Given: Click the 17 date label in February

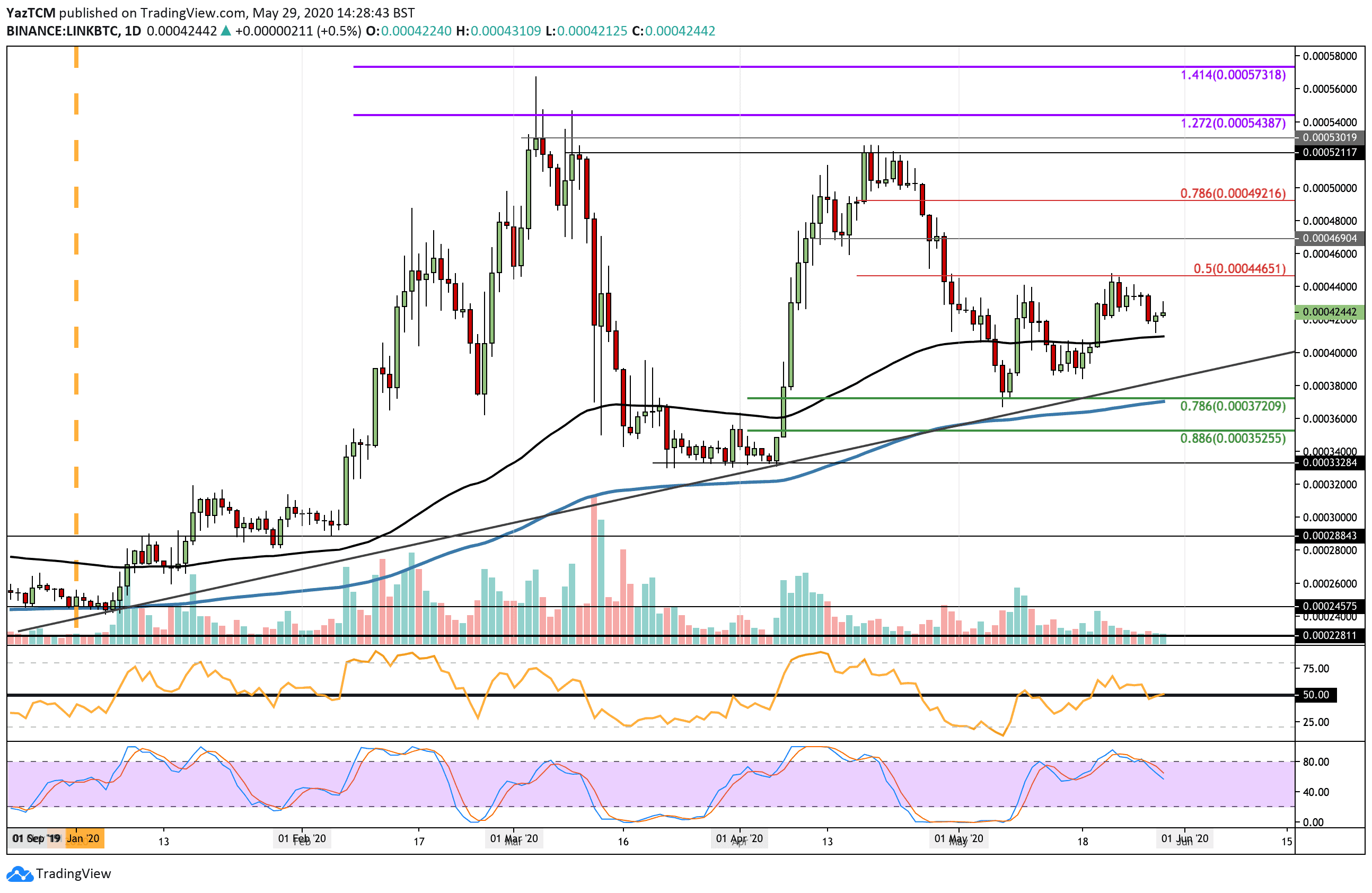Looking at the screenshot, I should (x=419, y=841).
